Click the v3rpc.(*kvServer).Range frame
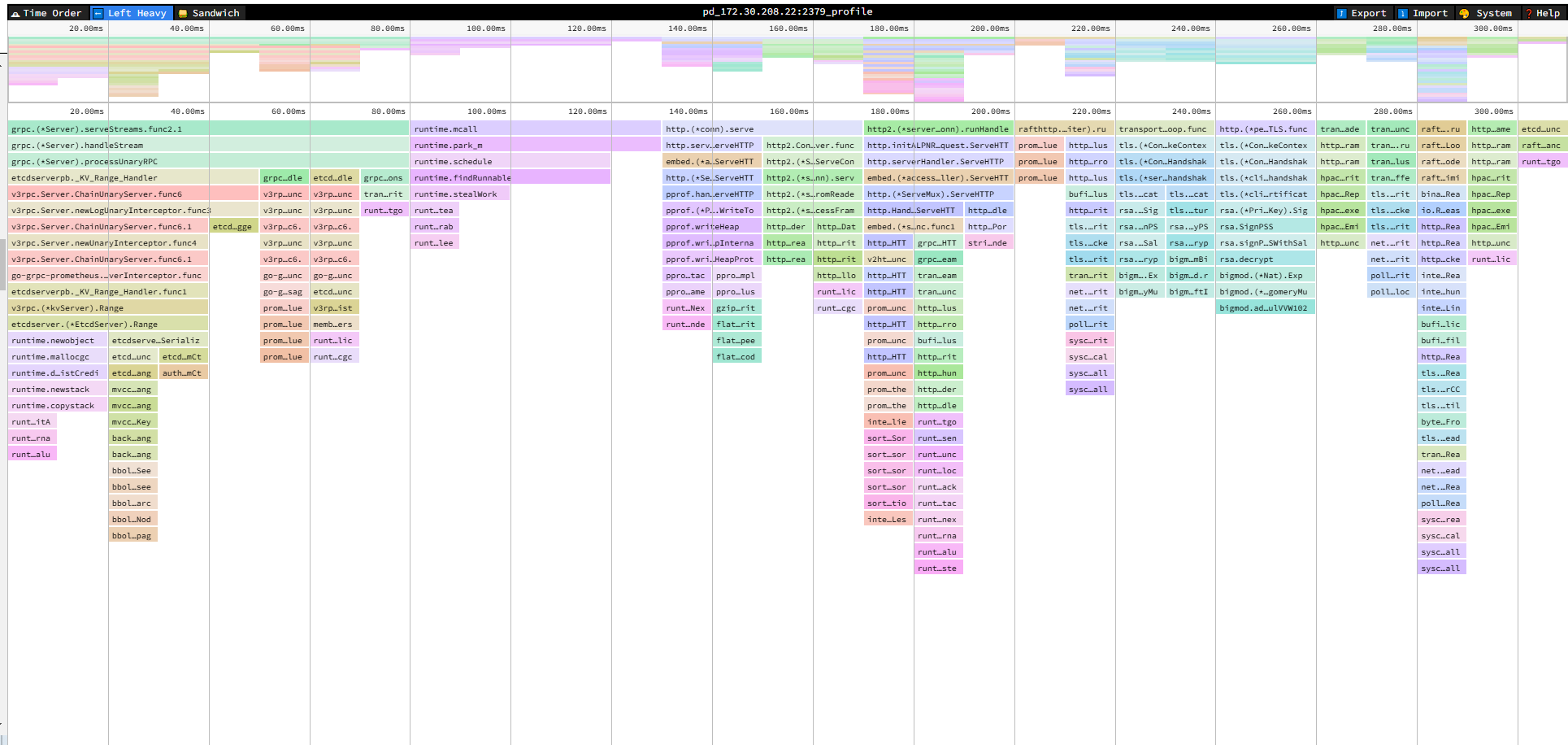Viewport: 1568px width, 745px height. click(109, 307)
